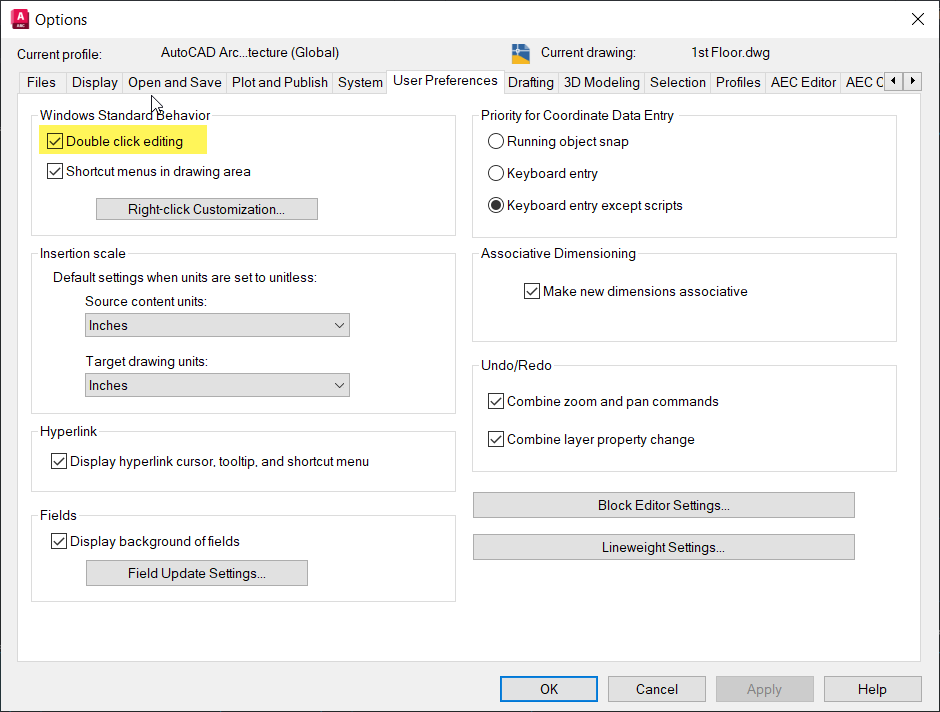
Task: Click the current drawing file icon
Action: (x=521, y=53)
